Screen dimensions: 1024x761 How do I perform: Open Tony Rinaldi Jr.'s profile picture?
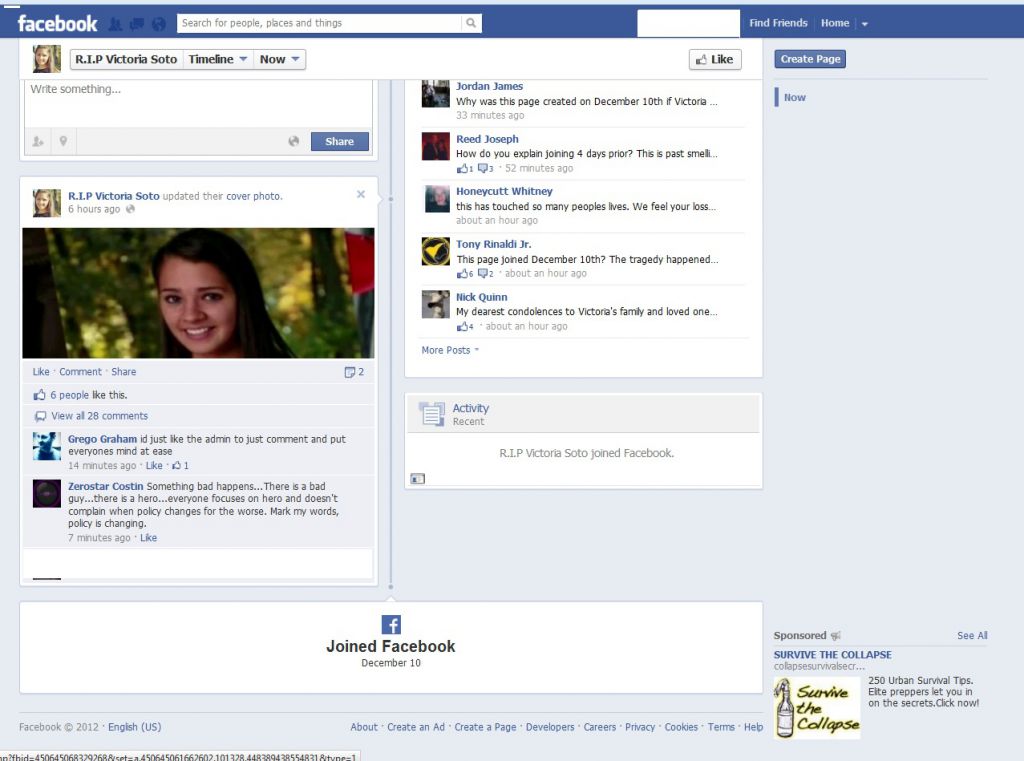pos(436,251)
